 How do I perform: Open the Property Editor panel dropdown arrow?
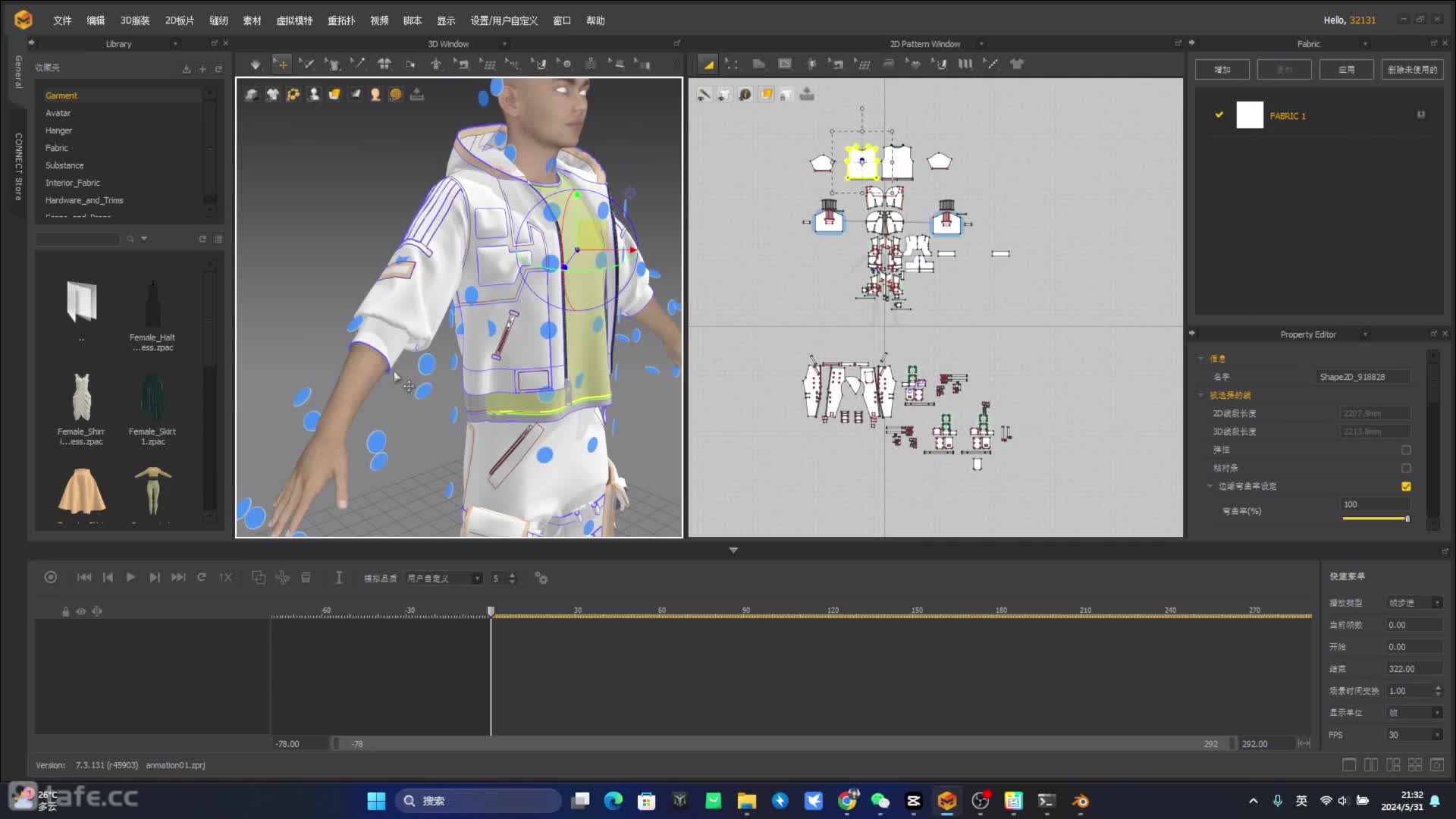click(1366, 334)
